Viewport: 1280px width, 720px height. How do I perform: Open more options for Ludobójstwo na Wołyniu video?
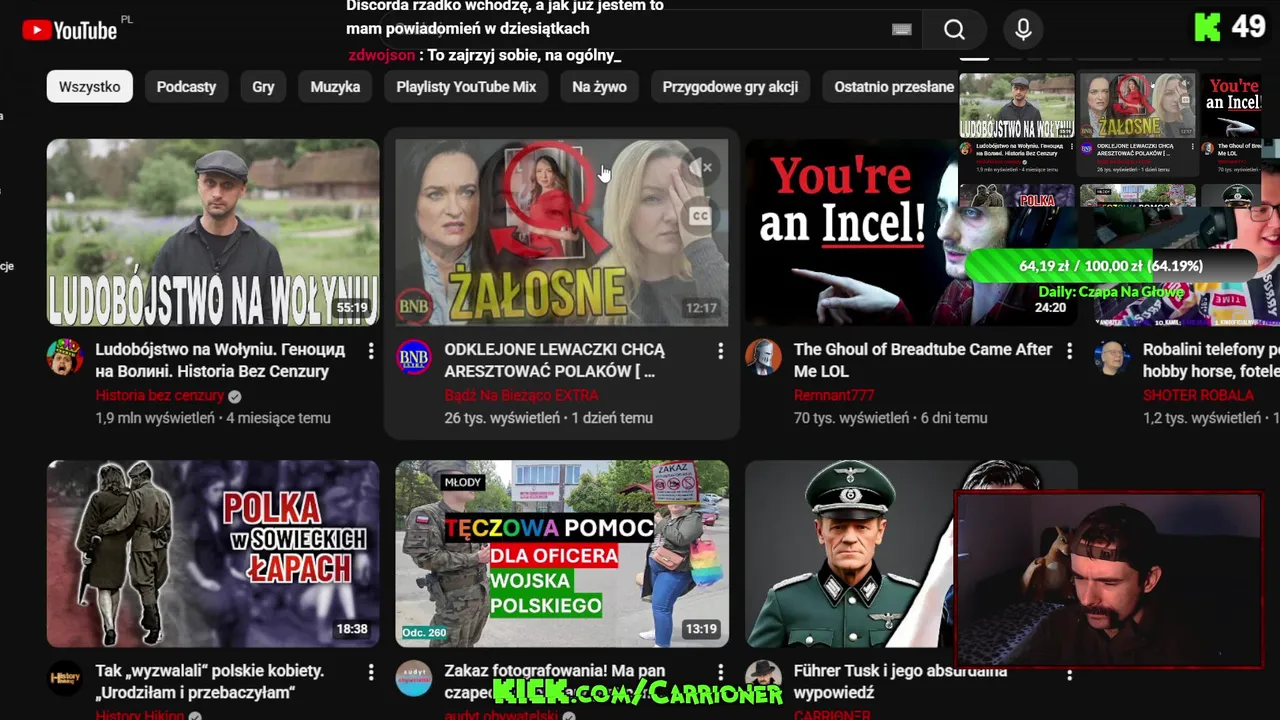coord(371,351)
